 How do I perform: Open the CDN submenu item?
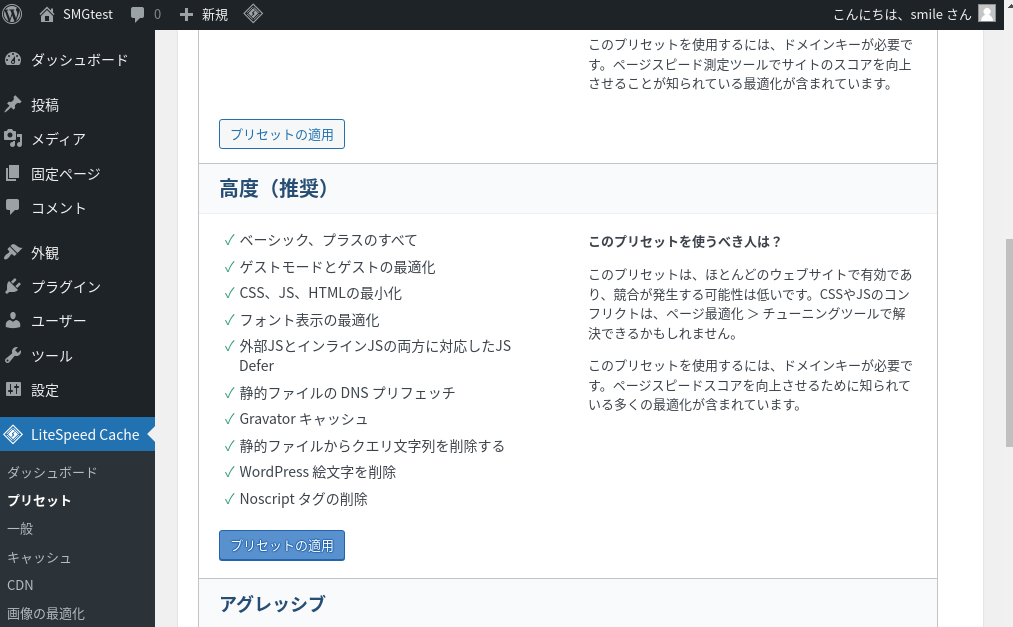click(20, 585)
